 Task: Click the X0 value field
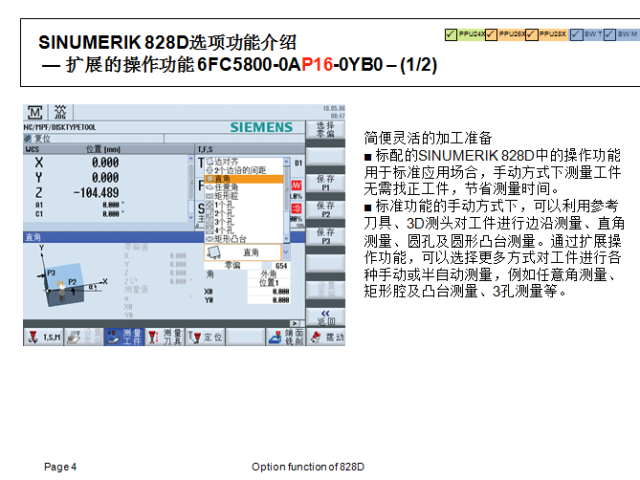[269, 291]
